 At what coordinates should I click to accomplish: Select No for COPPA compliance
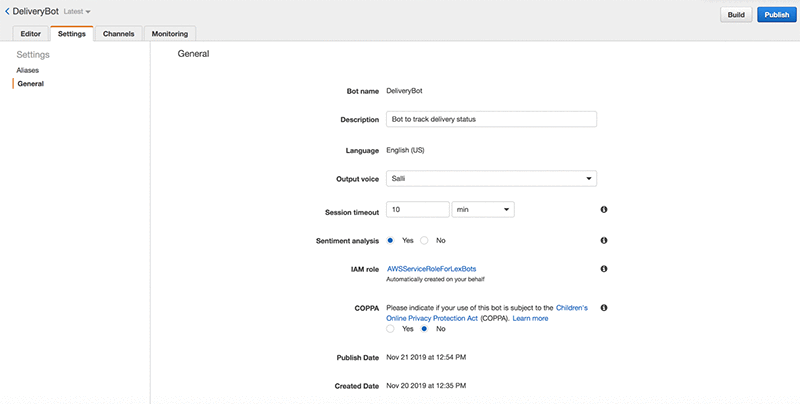[424, 328]
